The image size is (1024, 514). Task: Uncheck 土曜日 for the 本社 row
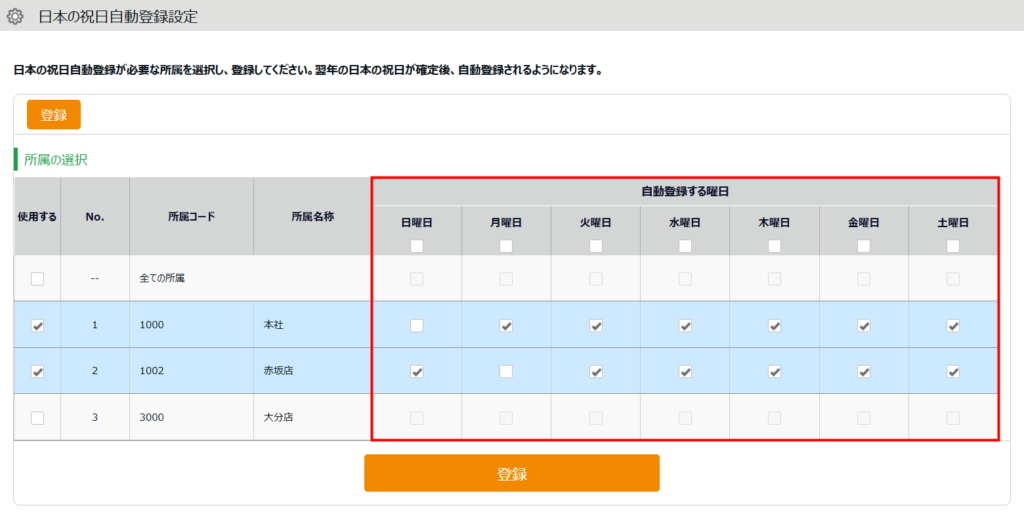pyautogui.click(x=953, y=325)
